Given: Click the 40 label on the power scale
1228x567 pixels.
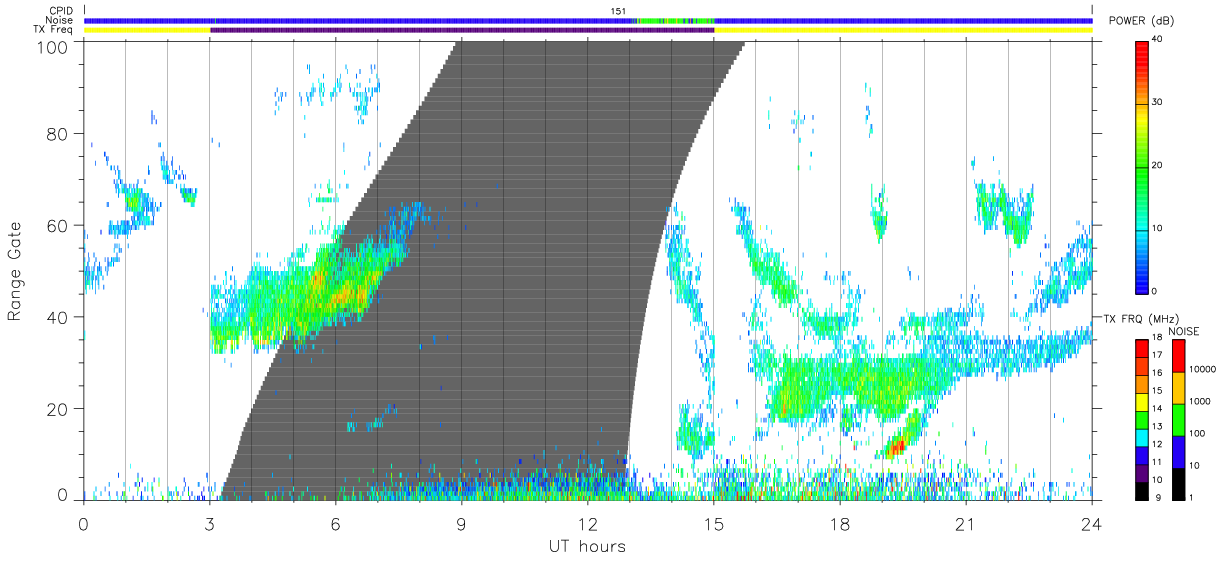Looking at the screenshot, I should pos(1158,40).
